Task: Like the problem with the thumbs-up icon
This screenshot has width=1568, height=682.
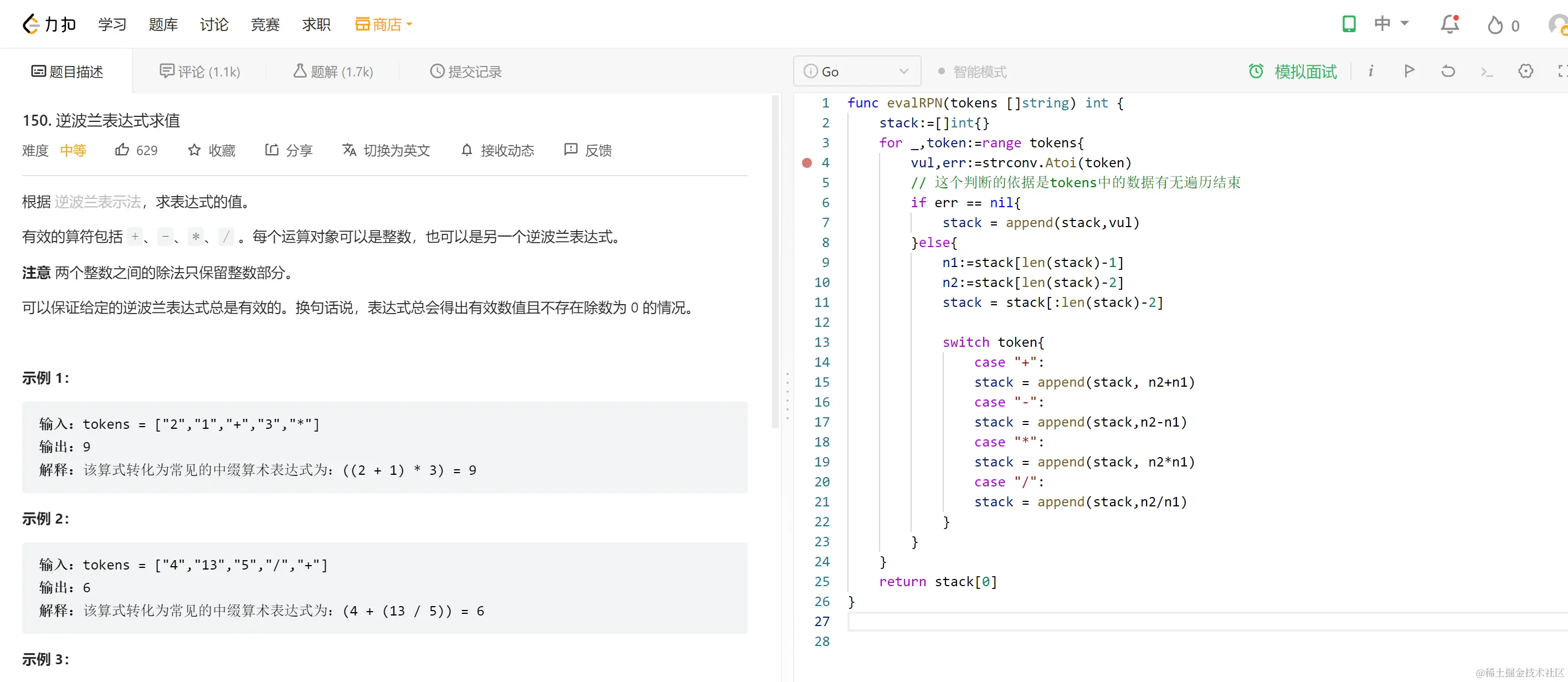Action: (124, 150)
